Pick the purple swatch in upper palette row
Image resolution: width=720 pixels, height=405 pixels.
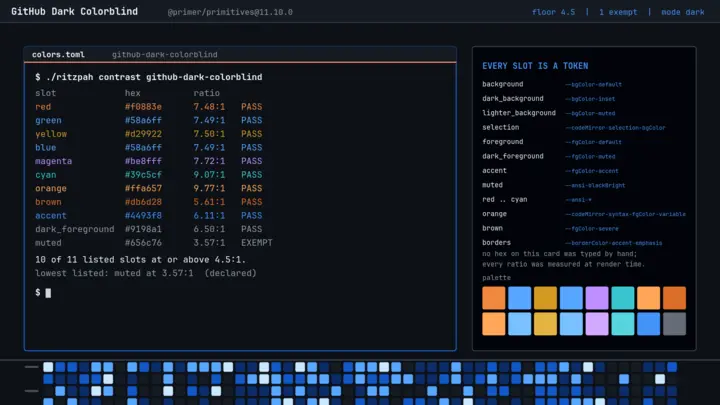coord(596,298)
